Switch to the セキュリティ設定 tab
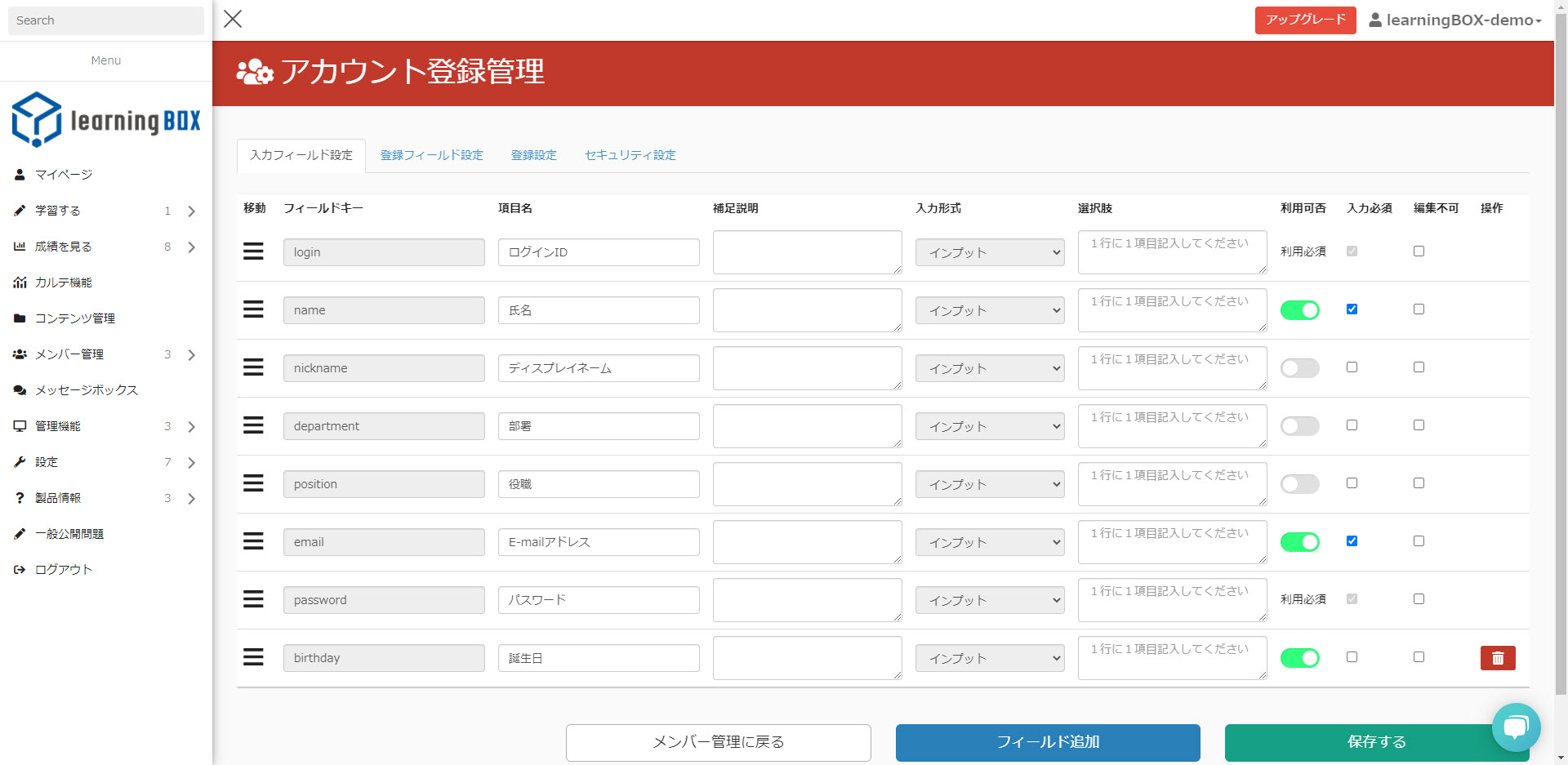This screenshot has width=1568, height=765. pos(630,155)
